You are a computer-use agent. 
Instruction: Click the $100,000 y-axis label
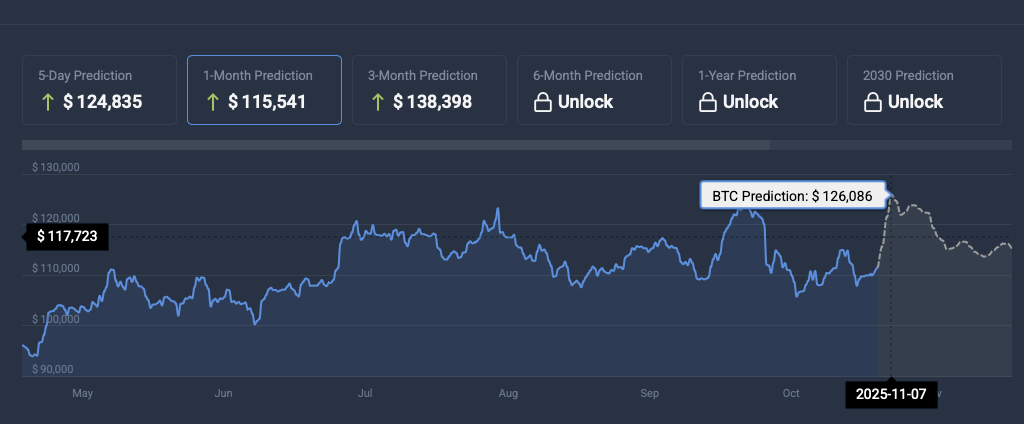(56, 319)
